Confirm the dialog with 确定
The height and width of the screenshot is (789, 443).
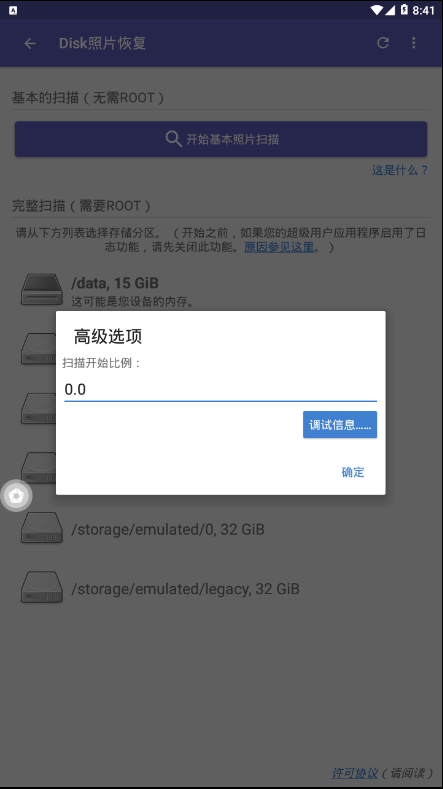[x=353, y=472]
